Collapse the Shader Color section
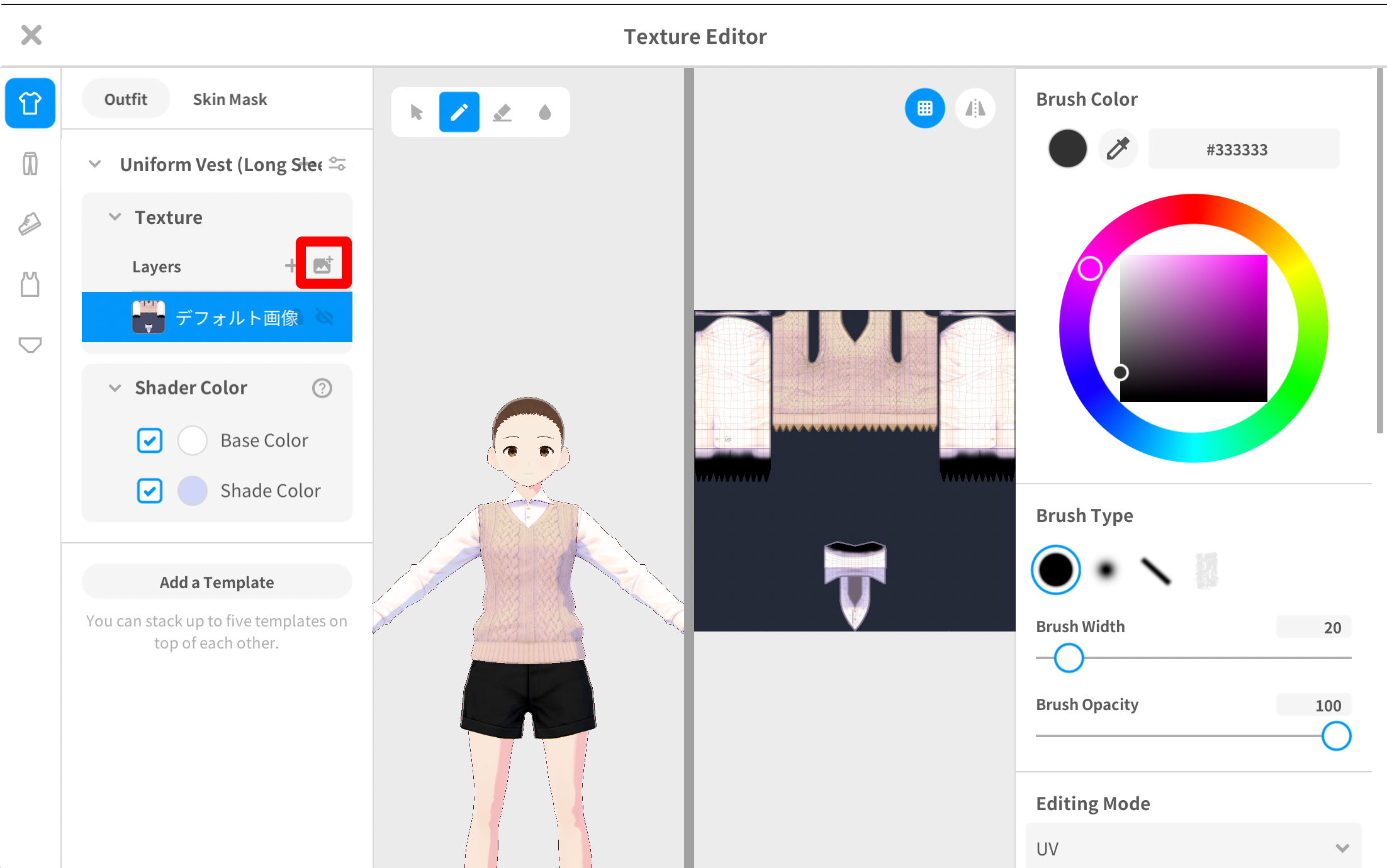Viewport: 1387px width, 868px height. coord(115,388)
